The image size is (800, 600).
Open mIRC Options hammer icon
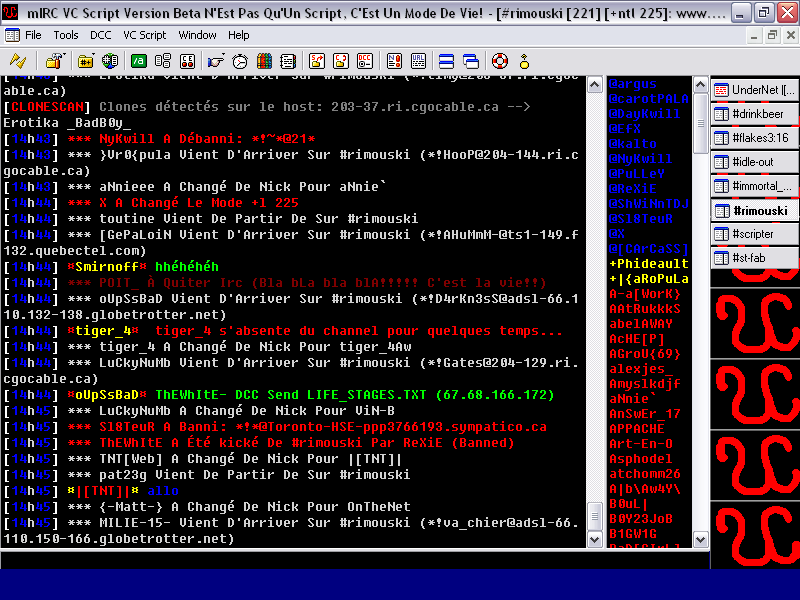(x=55, y=61)
